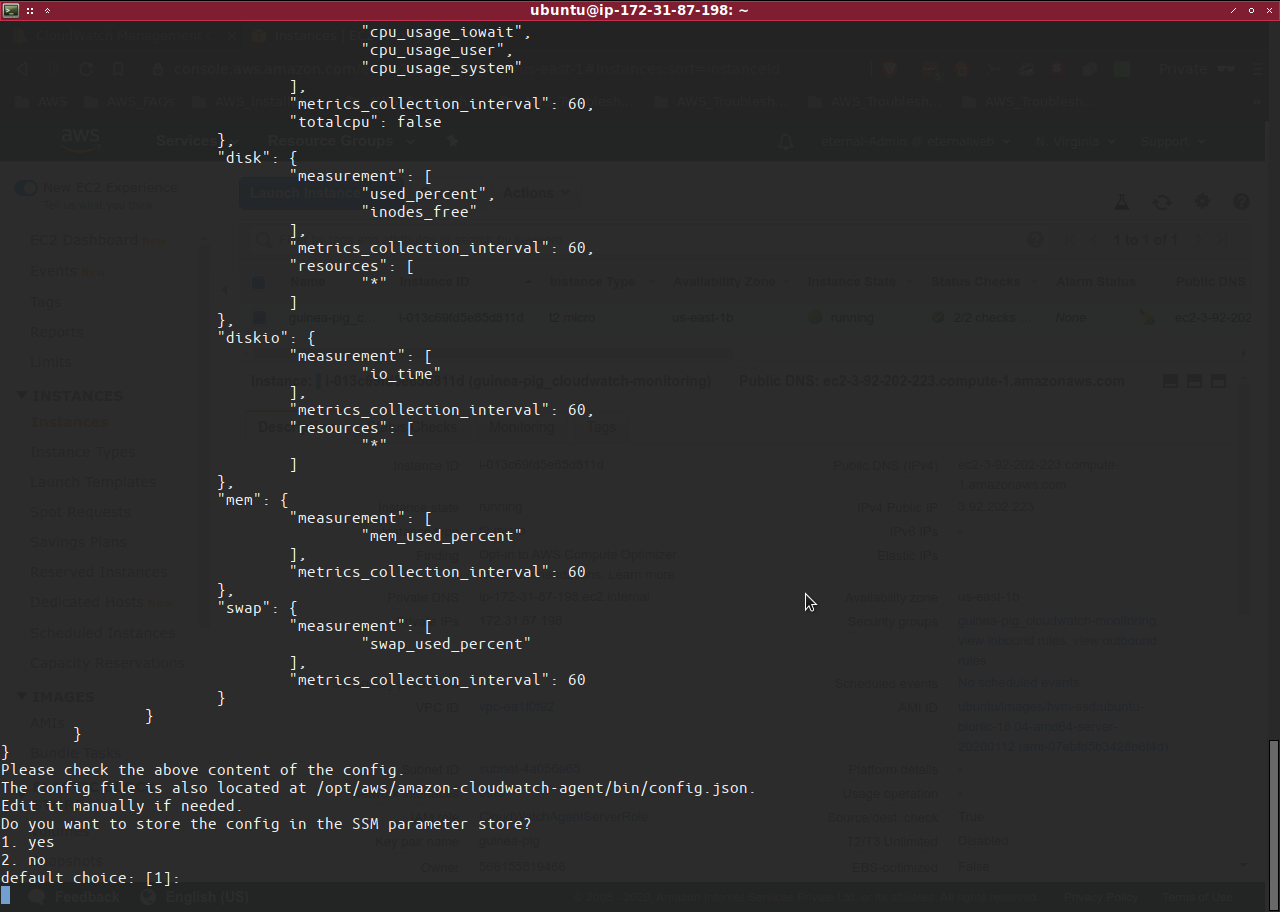Click the "default choice: [1]:" prompt
The width and height of the screenshot is (1280, 912).
point(90,878)
